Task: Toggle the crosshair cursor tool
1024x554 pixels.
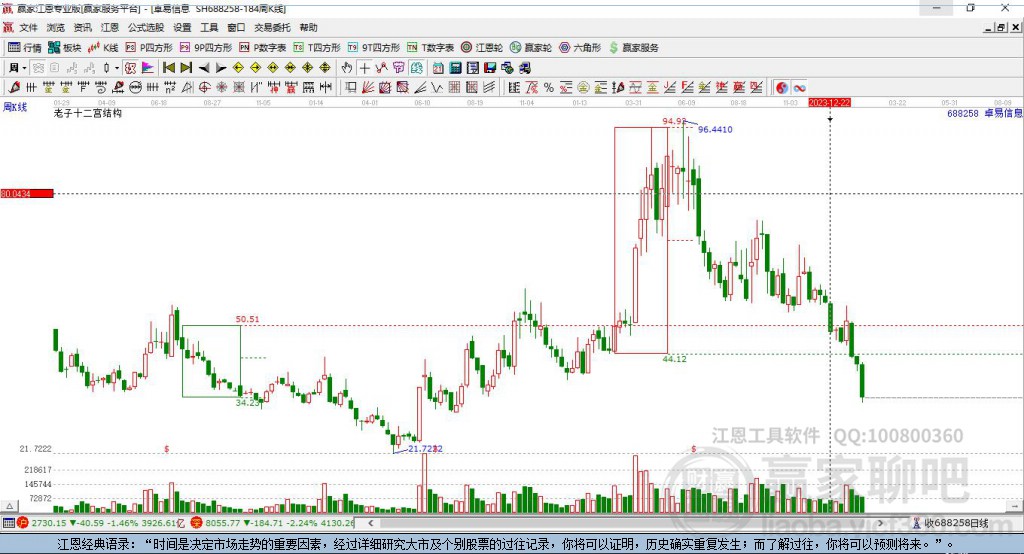Action: 364,68
